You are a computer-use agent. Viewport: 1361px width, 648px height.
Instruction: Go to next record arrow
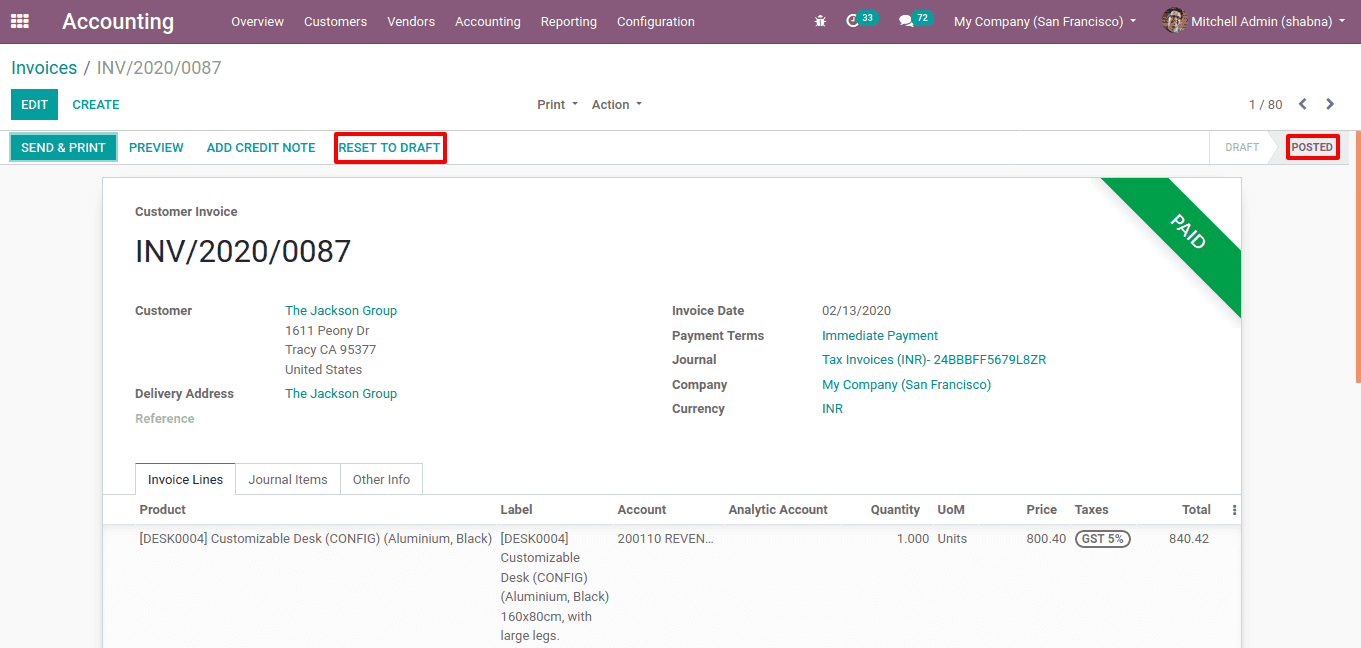click(1330, 104)
